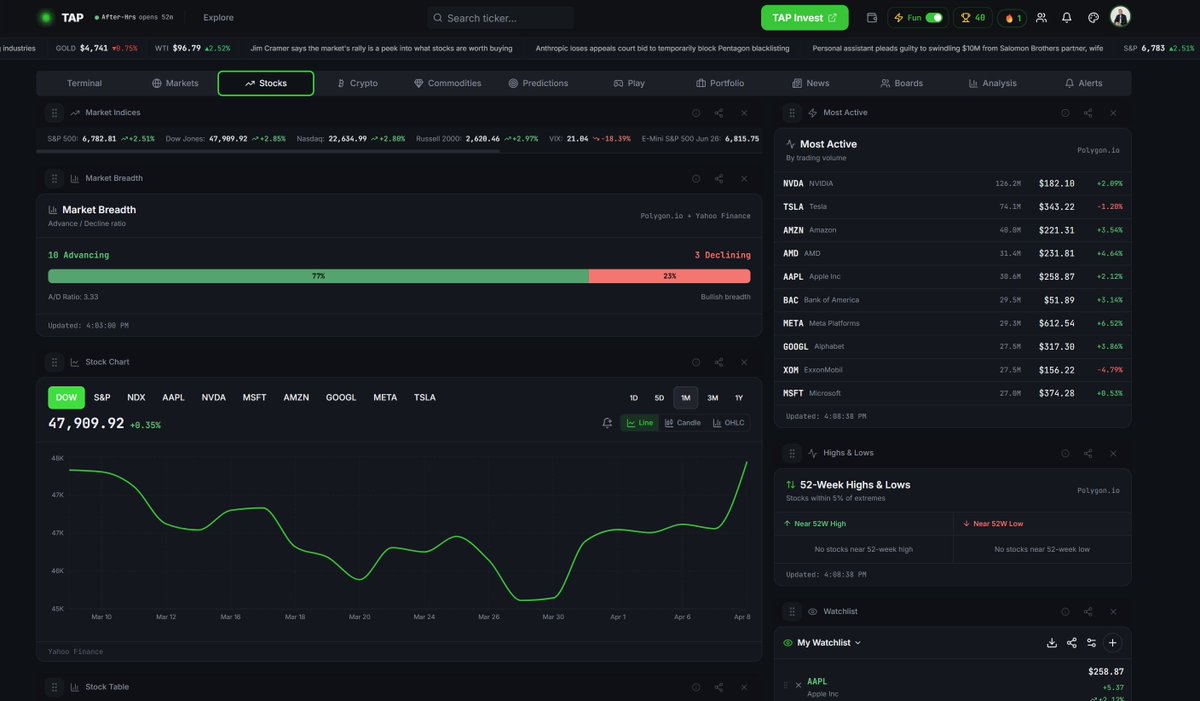
Task: Grab the Stock Chart drag handle
Action: [54, 362]
